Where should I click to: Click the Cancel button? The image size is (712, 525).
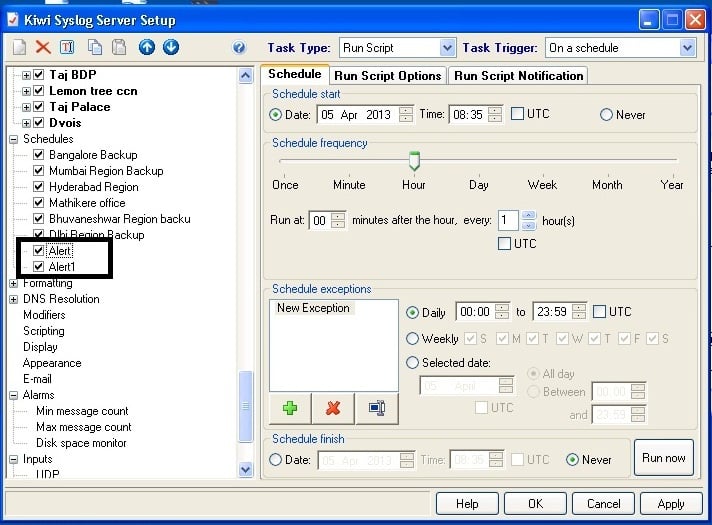pyautogui.click(x=603, y=504)
